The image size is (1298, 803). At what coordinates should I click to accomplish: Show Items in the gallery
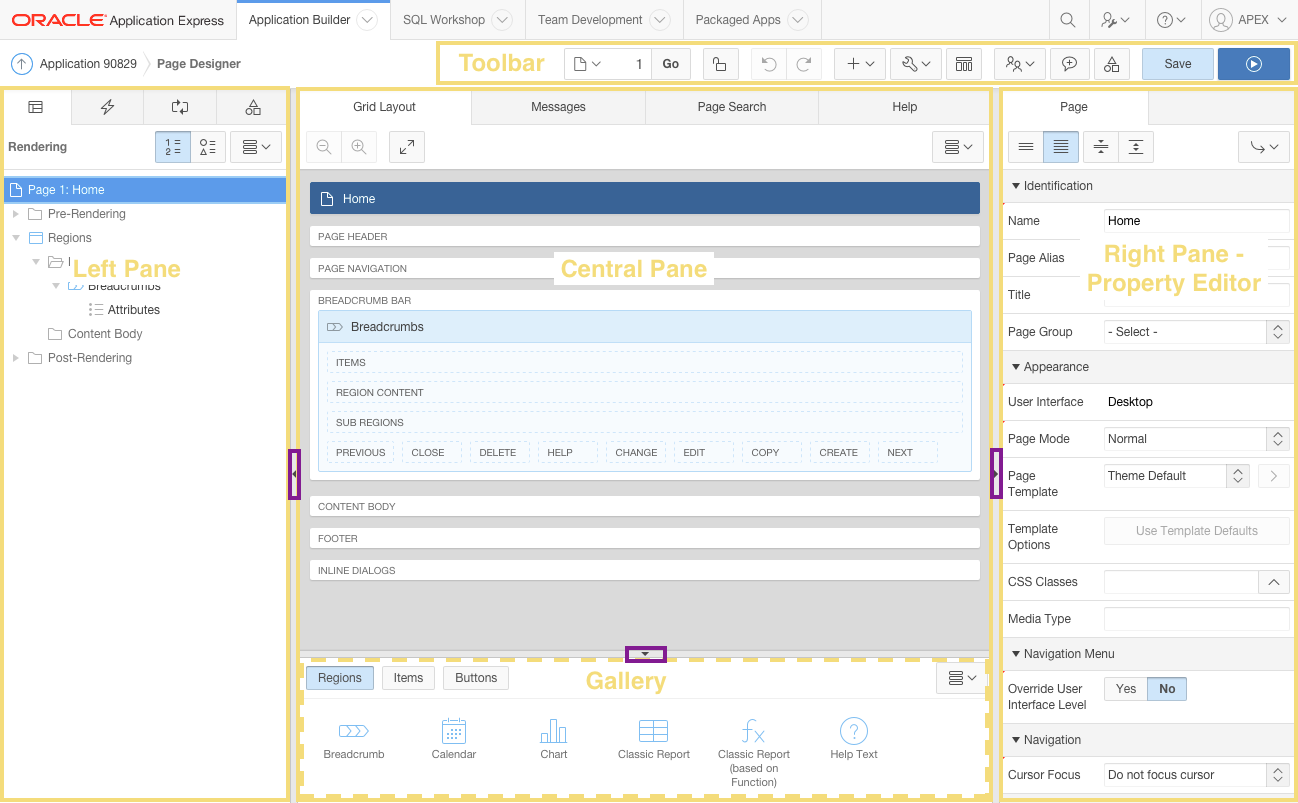pos(408,678)
